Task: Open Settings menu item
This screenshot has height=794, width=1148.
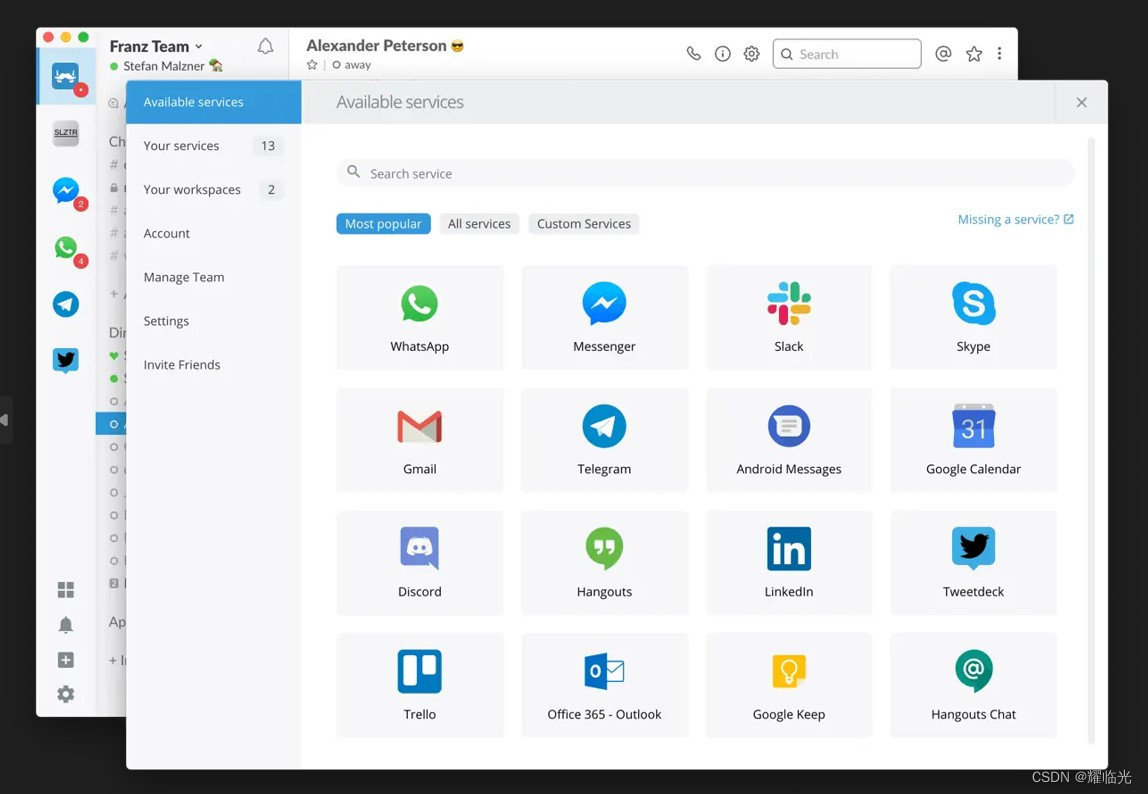Action: tap(214, 321)
